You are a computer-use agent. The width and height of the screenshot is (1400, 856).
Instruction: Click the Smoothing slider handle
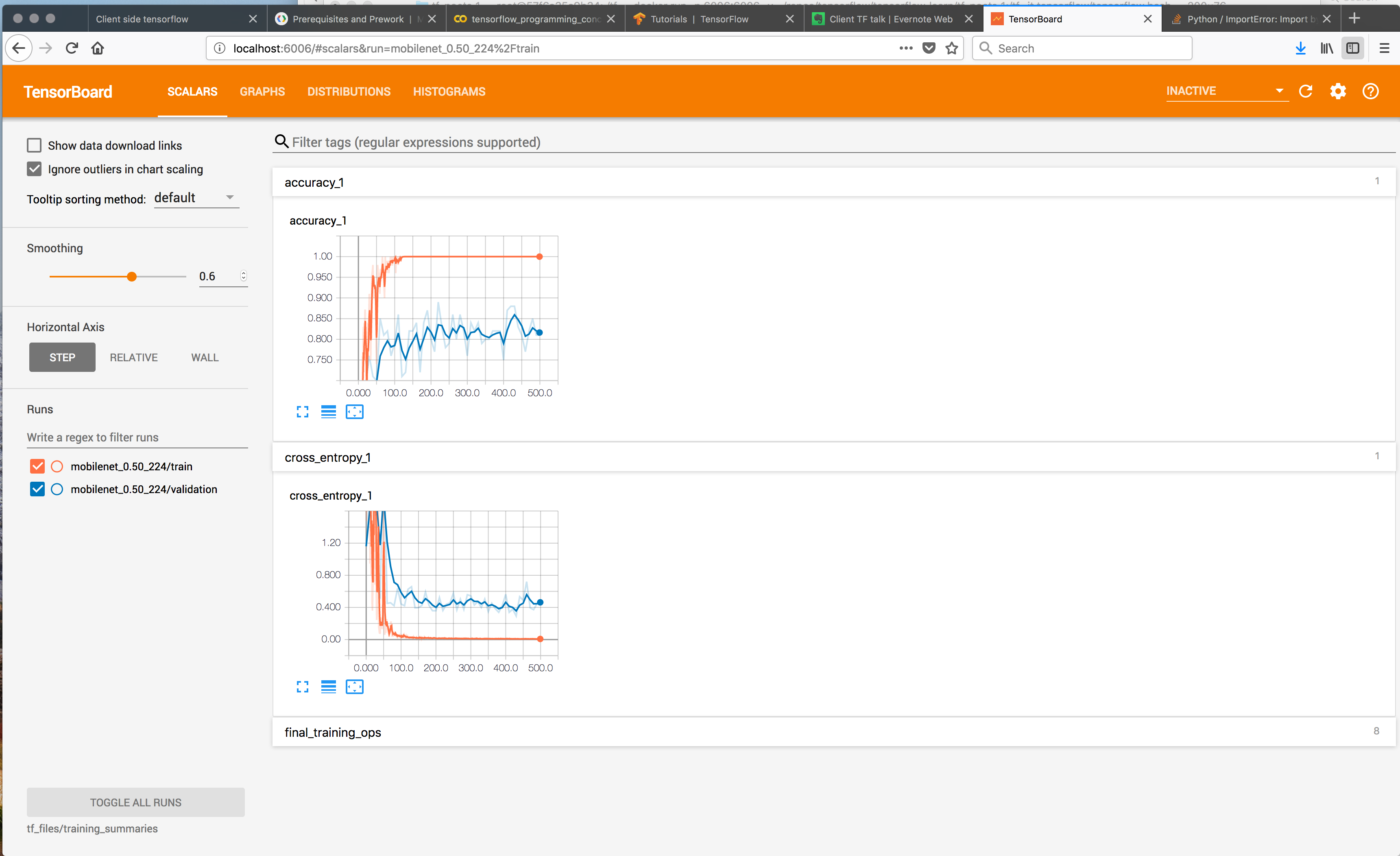(132, 277)
